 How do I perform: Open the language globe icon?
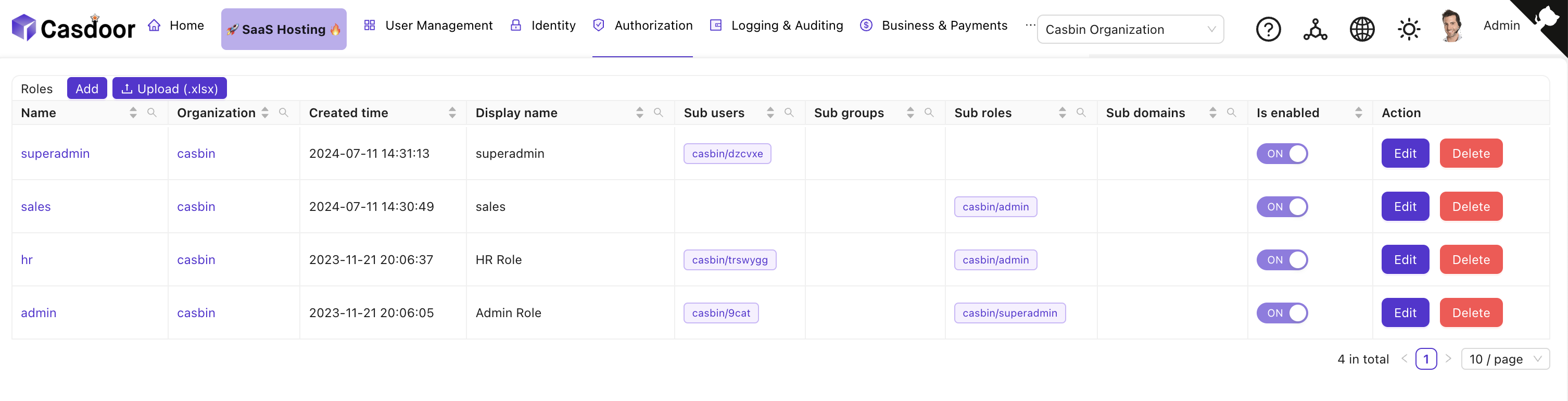[1362, 29]
